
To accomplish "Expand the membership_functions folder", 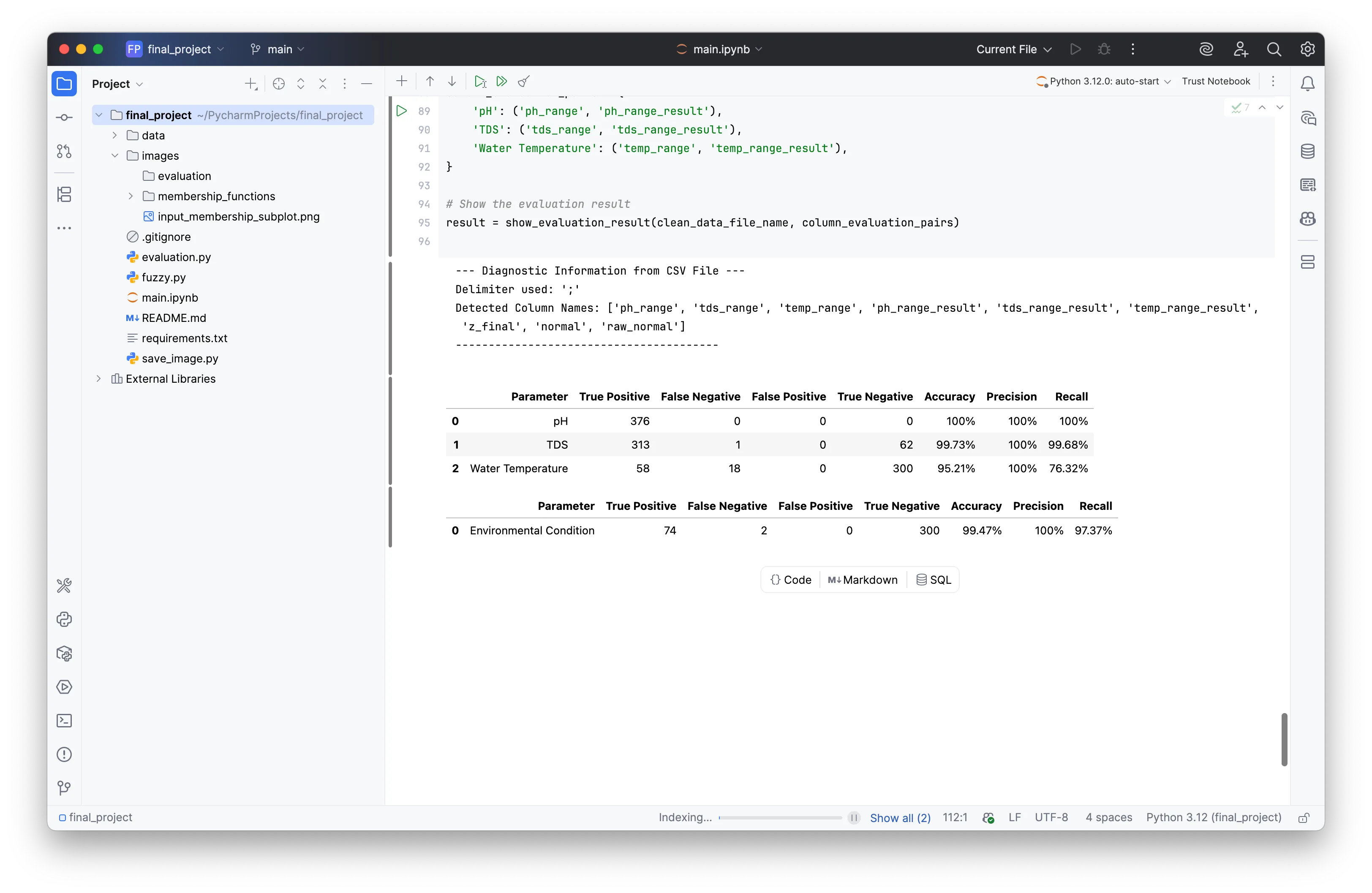I will coord(131,196).
